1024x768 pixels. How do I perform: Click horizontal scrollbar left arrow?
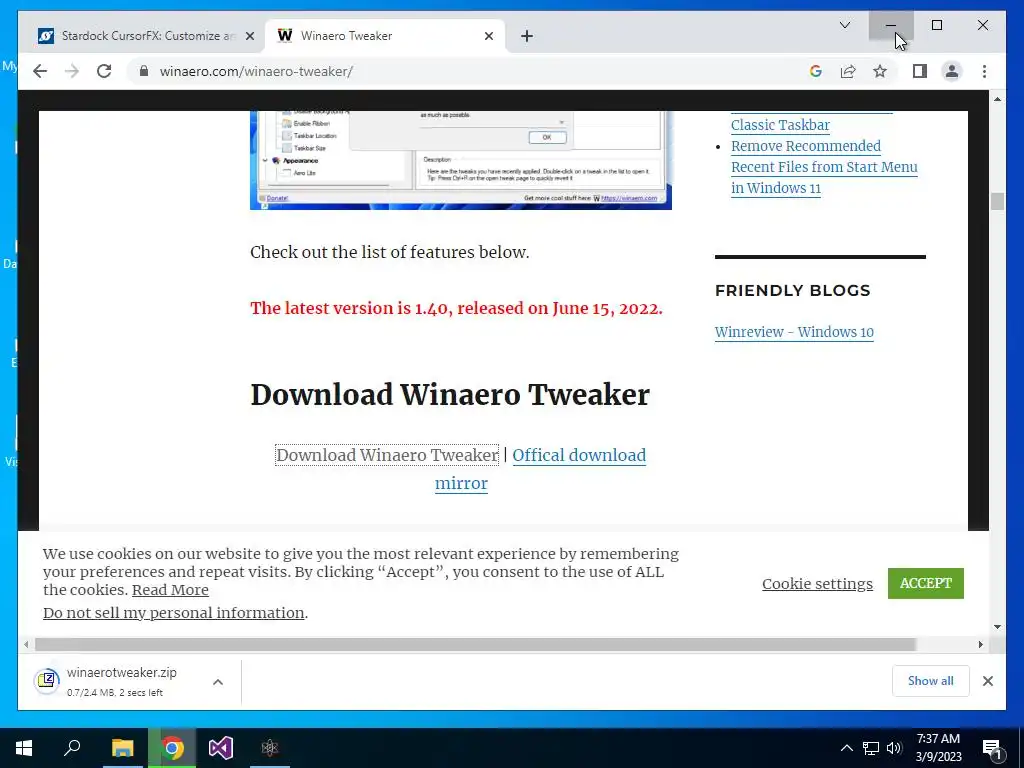(x=26, y=645)
